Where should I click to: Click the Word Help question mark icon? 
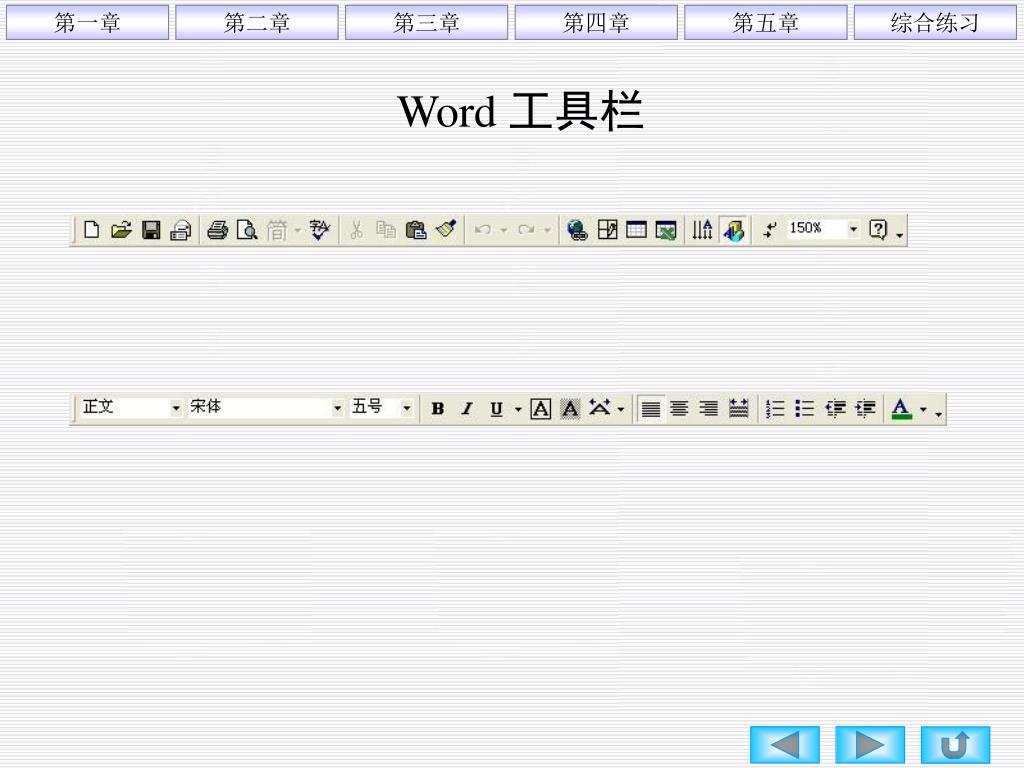878,229
